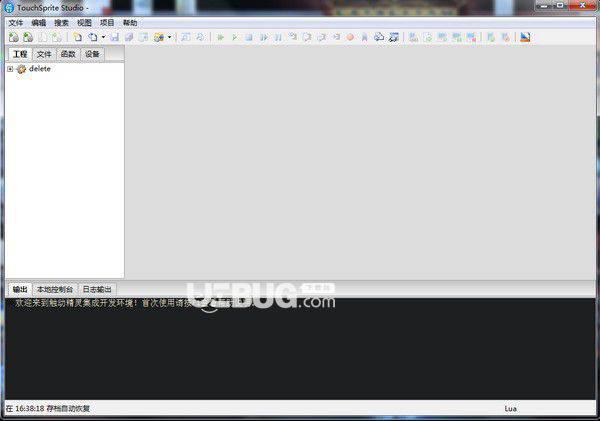Open the 搜索 menu

(61, 23)
